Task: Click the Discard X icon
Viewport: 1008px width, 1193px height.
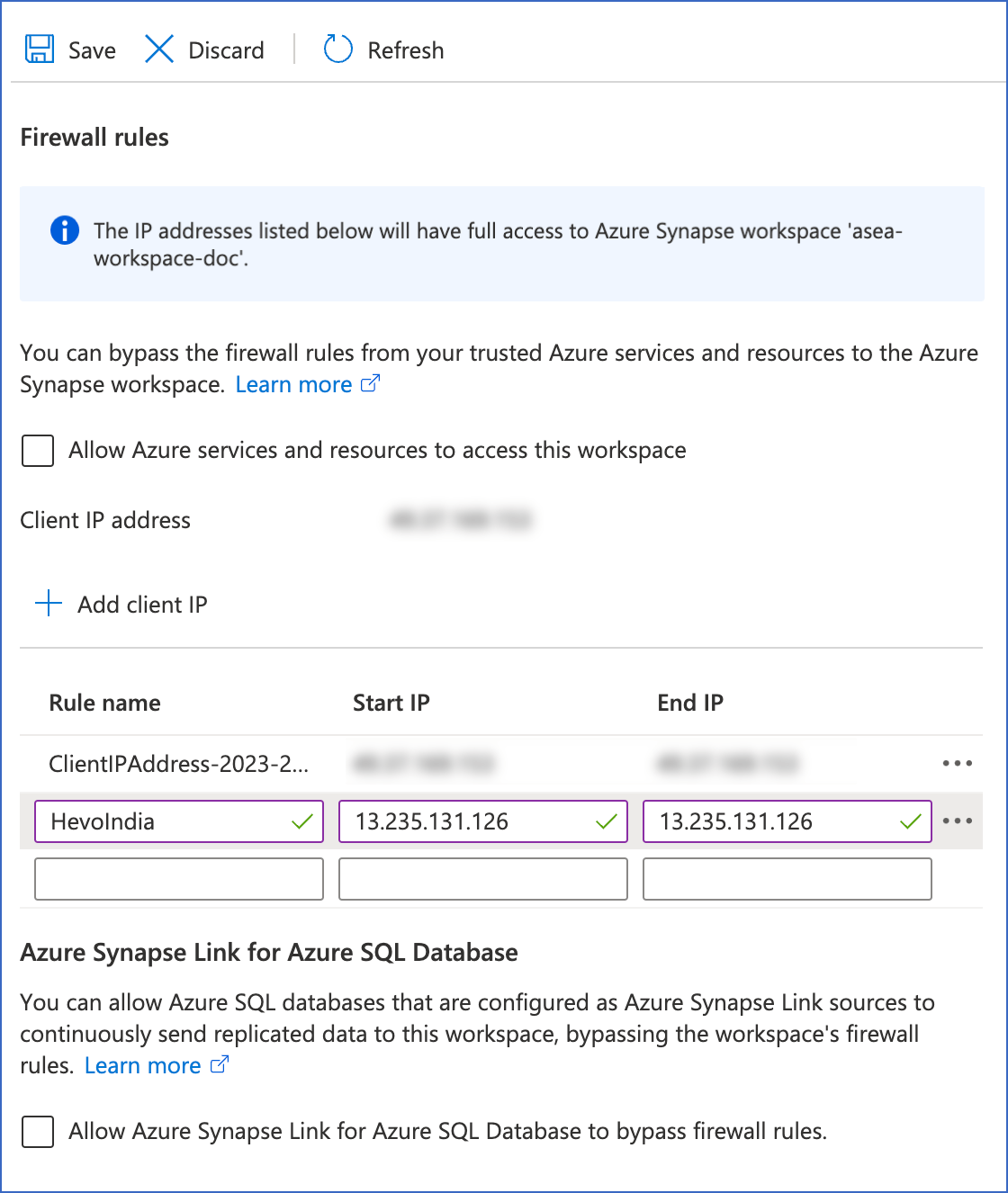Action: pos(158,49)
